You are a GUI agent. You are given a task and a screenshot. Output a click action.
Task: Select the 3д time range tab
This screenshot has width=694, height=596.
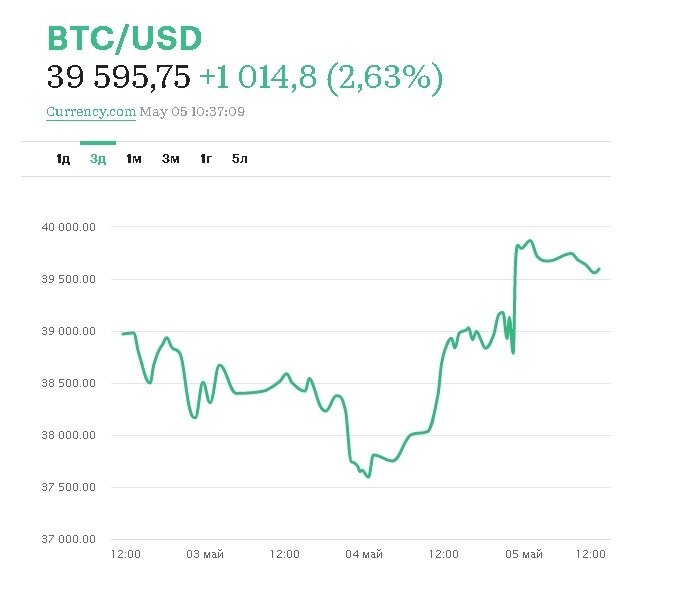pyautogui.click(x=98, y=160)
